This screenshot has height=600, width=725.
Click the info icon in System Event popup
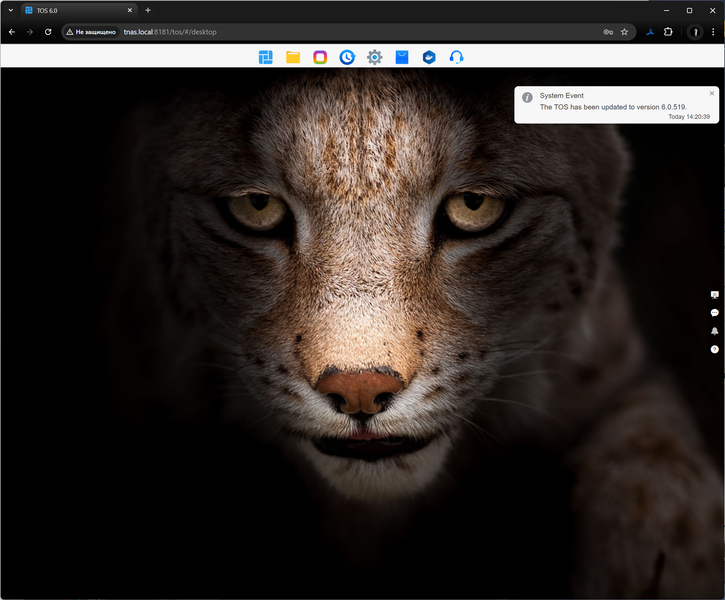(527, 98)
